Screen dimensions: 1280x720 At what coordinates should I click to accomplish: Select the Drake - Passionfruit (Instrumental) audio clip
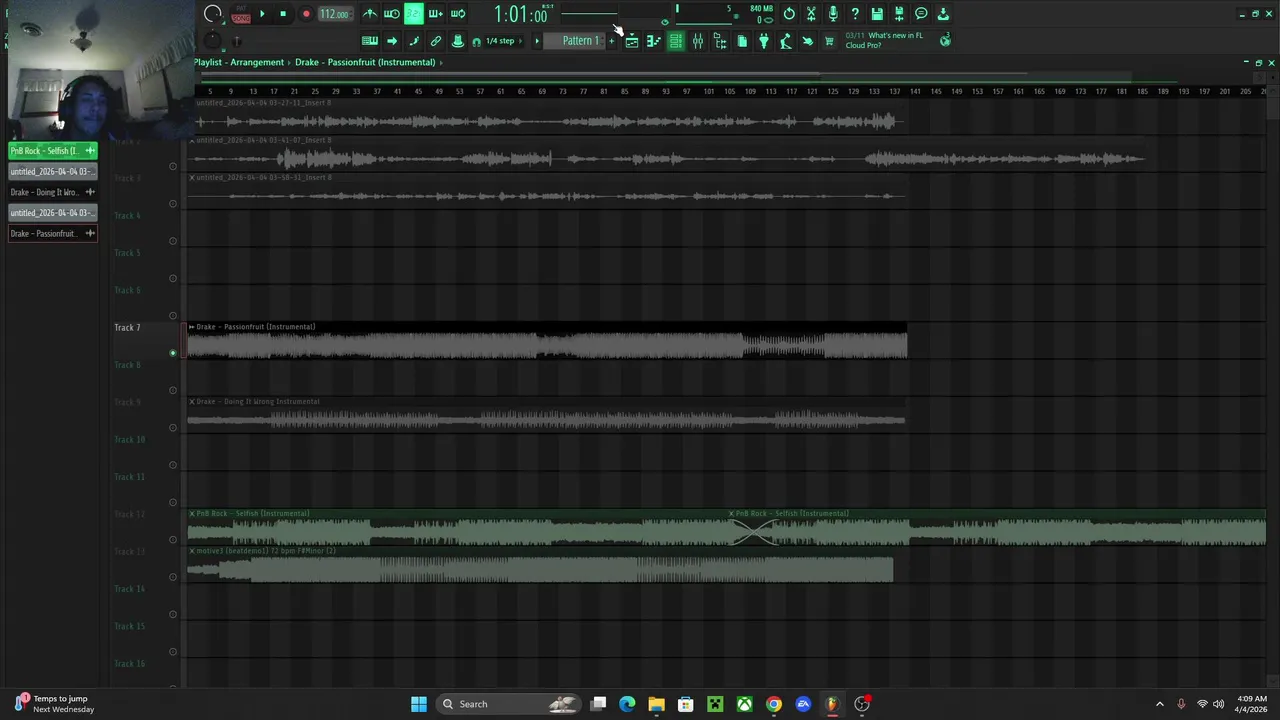[x=547, y=341]
